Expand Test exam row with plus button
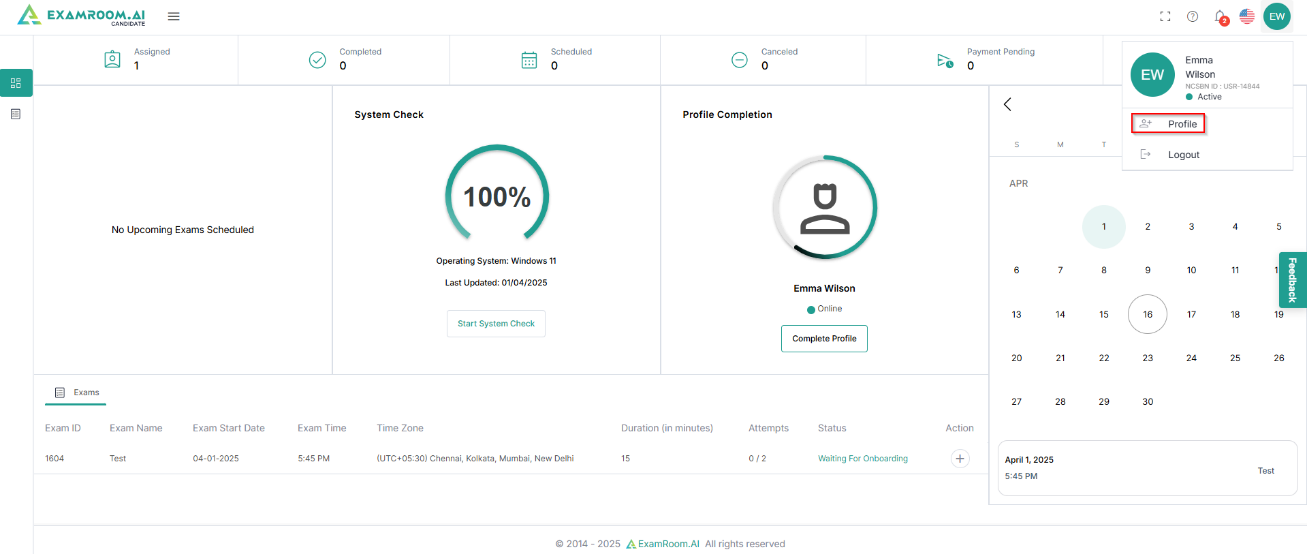Image resolution: width=1307 pixels, height=554 pixels. pos(960,458)
